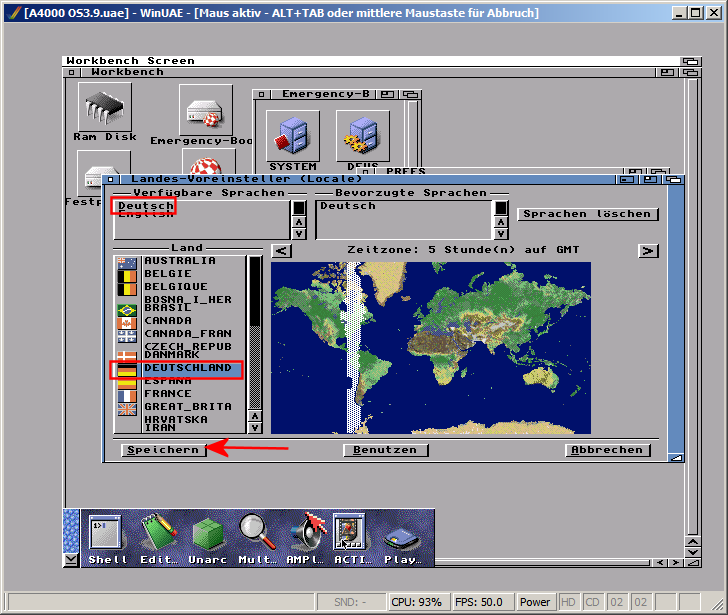Click Workbench window zoom gadget
728x615 pixels.
[x=668, y=72]
